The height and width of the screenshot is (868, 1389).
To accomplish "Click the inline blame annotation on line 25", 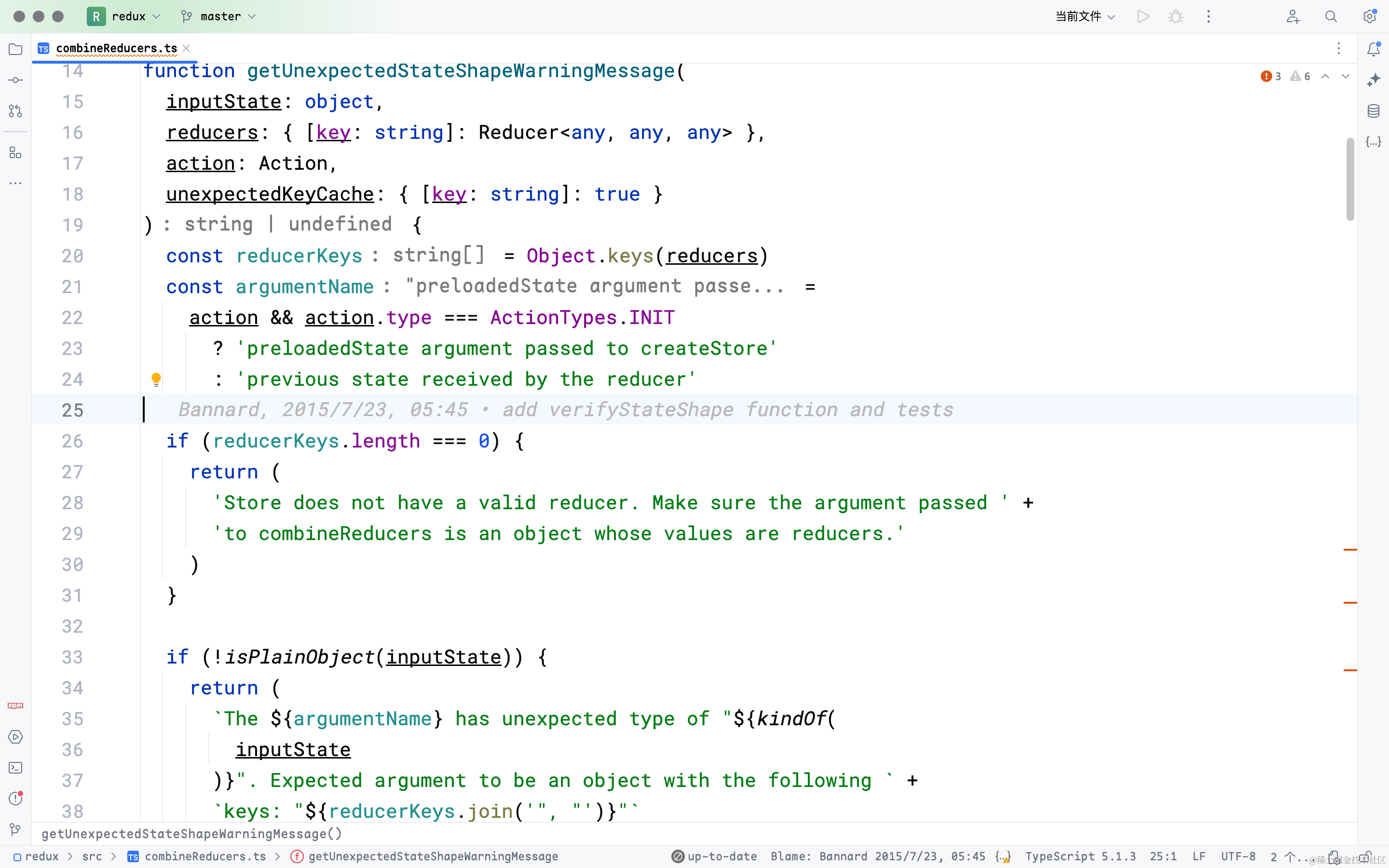I will click(566, 409).
